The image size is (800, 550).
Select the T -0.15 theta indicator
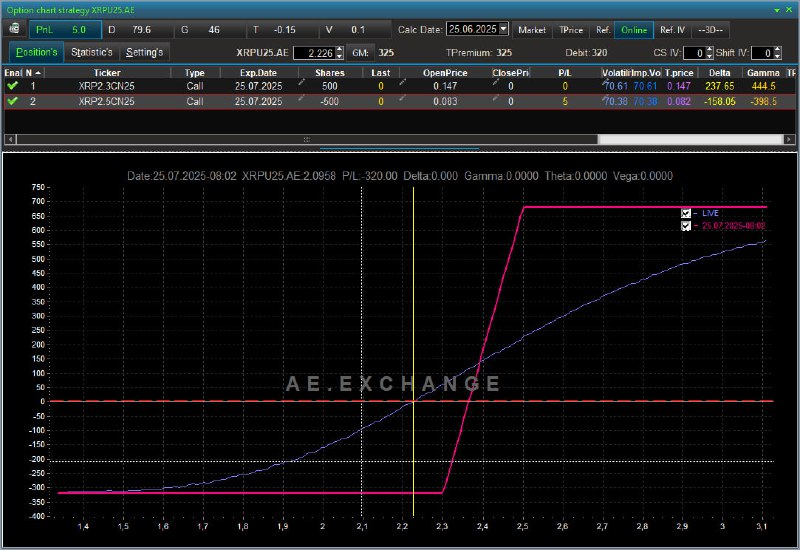(283, 30)
